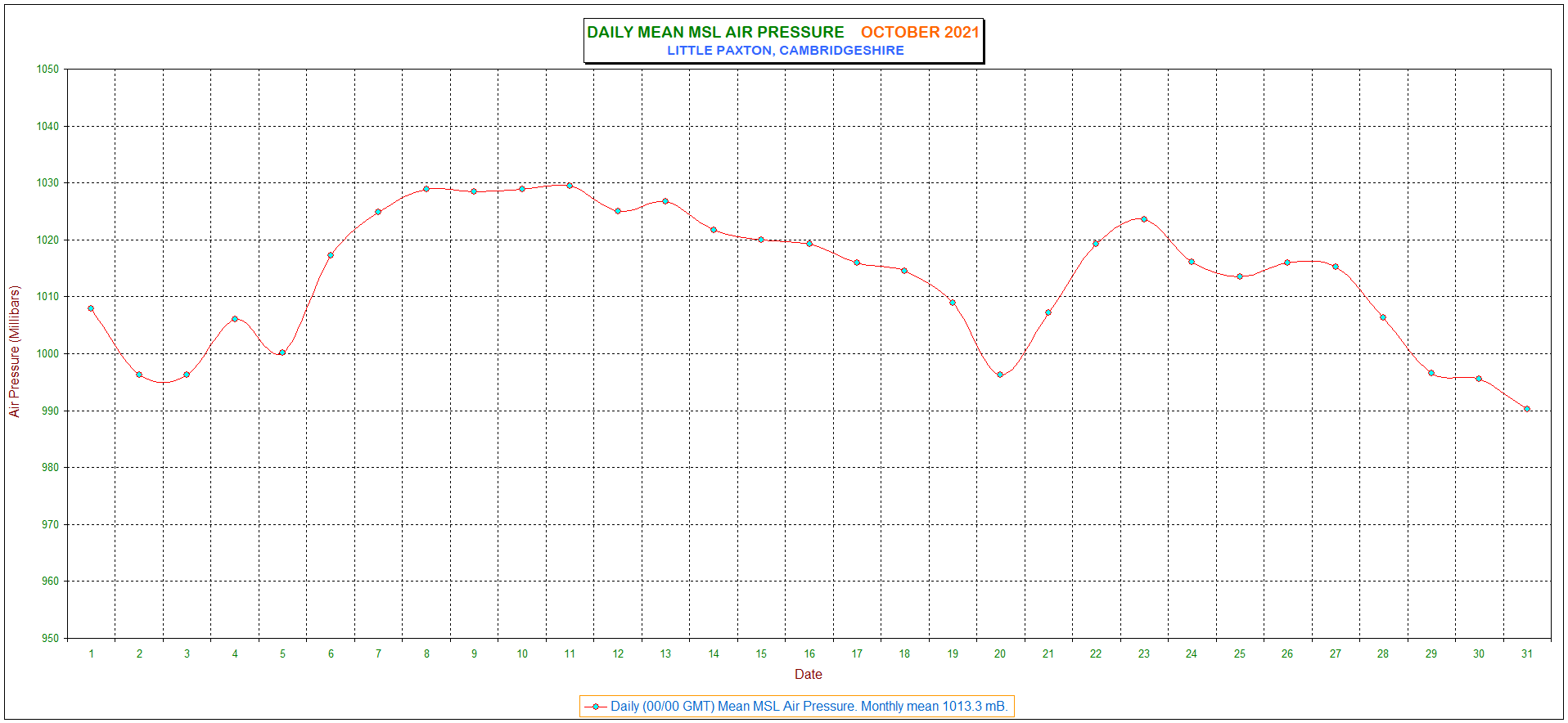Click the y-axis value 950
The image size is (1568, 723).
[51, 639]
